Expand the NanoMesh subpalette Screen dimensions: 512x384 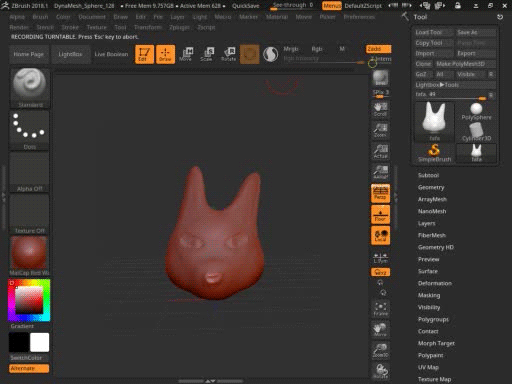pyautogui.click(x=432, y=211)
